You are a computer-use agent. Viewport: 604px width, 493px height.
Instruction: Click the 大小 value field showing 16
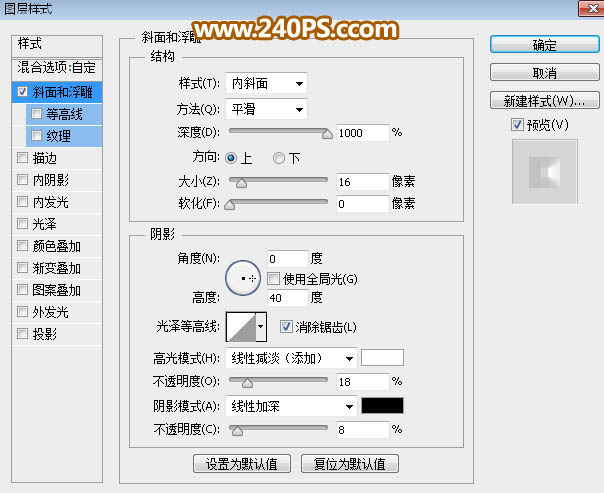pyautogui.click(x=362, y=182)
